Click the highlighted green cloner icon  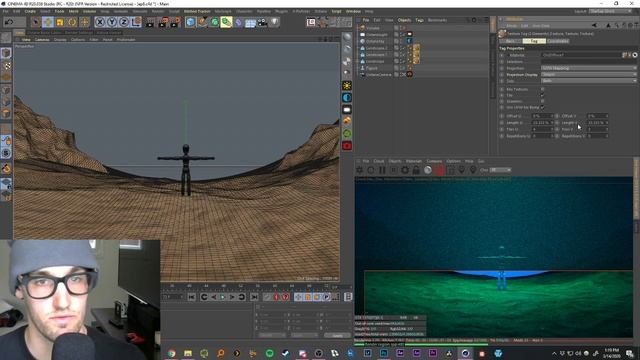(227, 22)
